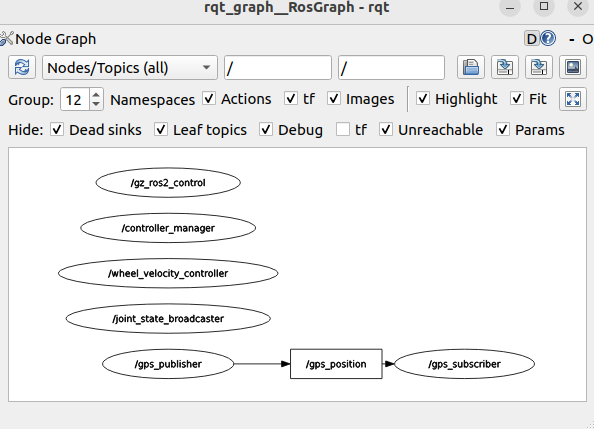Open the Nodes/Topics (all) dropdown

coord(130,67)
